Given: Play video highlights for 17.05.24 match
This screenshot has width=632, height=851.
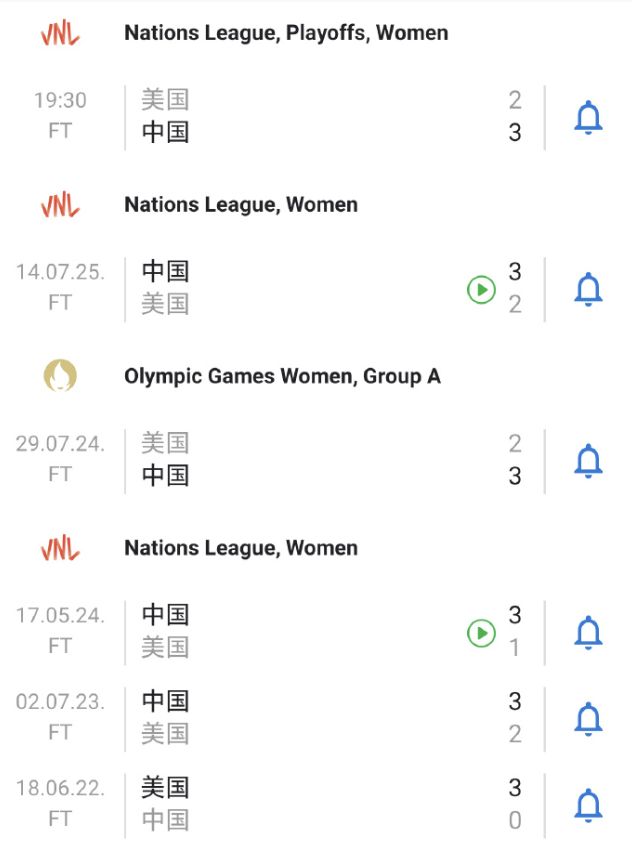Looking at the screenshot, I should coord(481,633).
